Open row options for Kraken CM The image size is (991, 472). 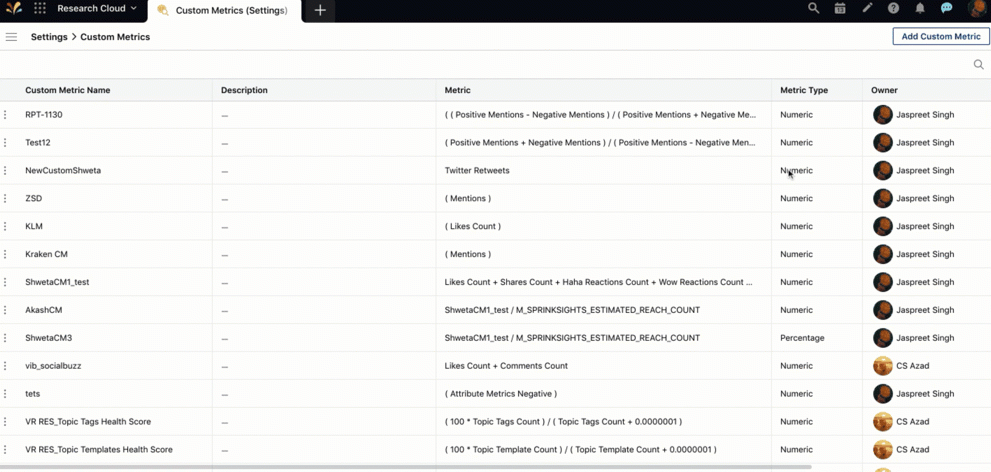[6, 254]
